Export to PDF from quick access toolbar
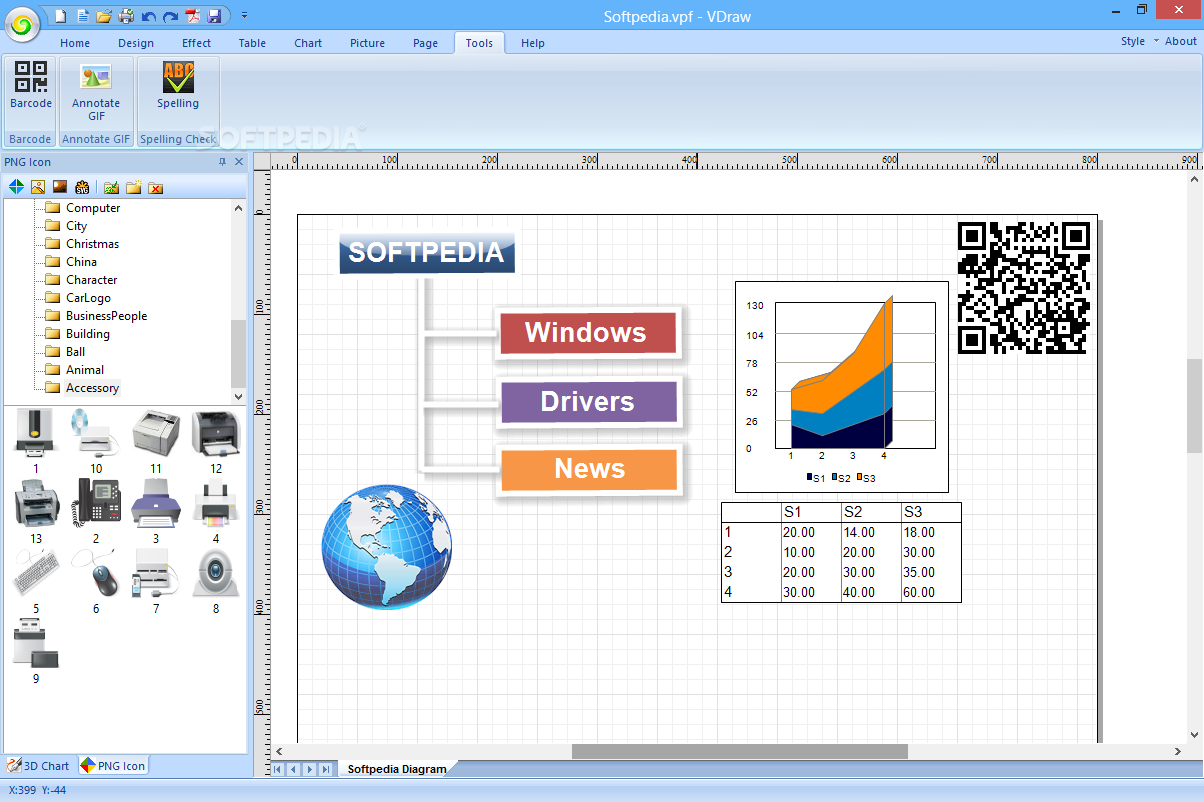This screenshot has width=1204, height=802. (x=192, y=16)
